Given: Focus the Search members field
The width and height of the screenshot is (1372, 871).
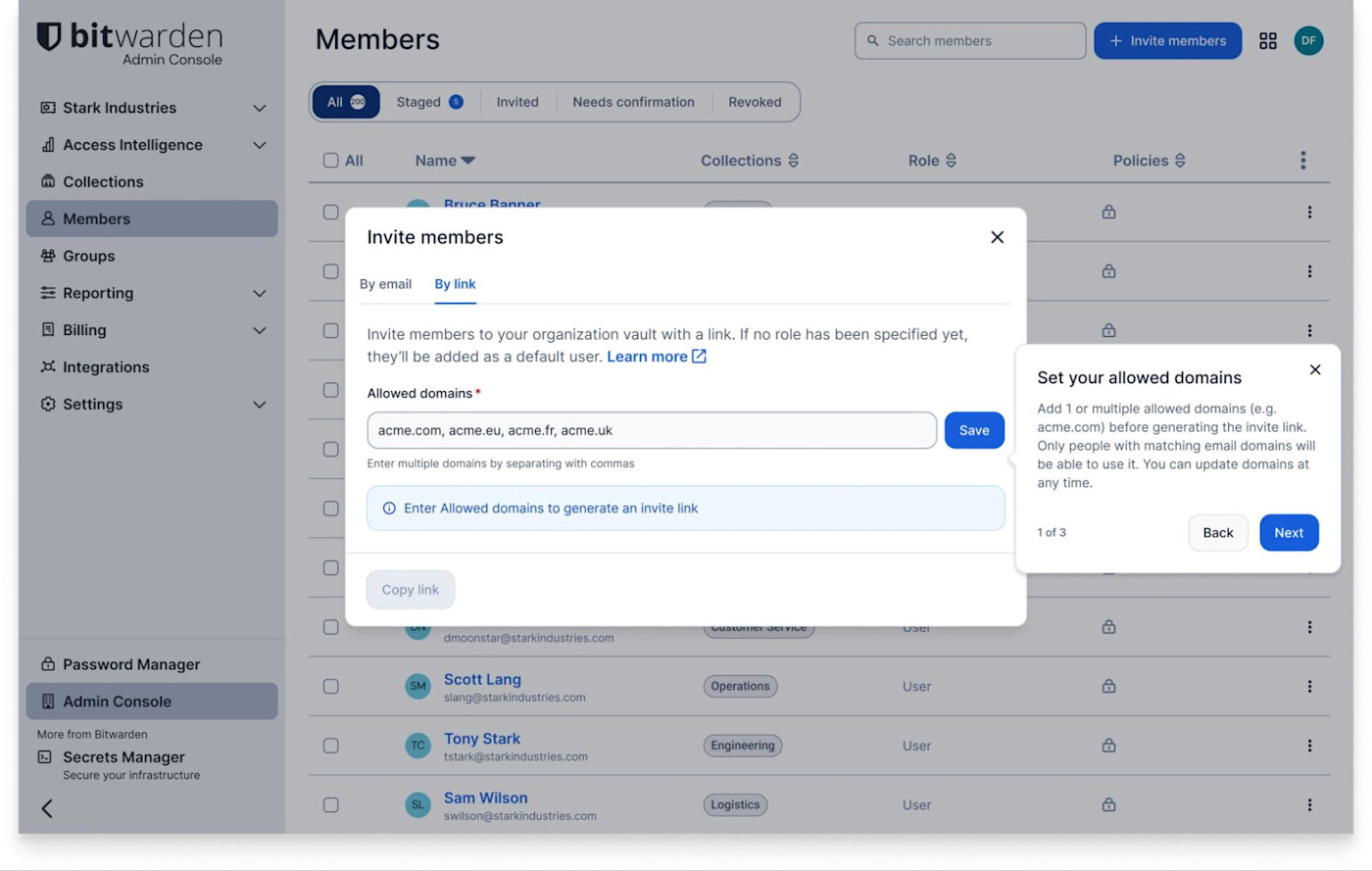Looking at the screenshot, I should click(x=970, y=40).
